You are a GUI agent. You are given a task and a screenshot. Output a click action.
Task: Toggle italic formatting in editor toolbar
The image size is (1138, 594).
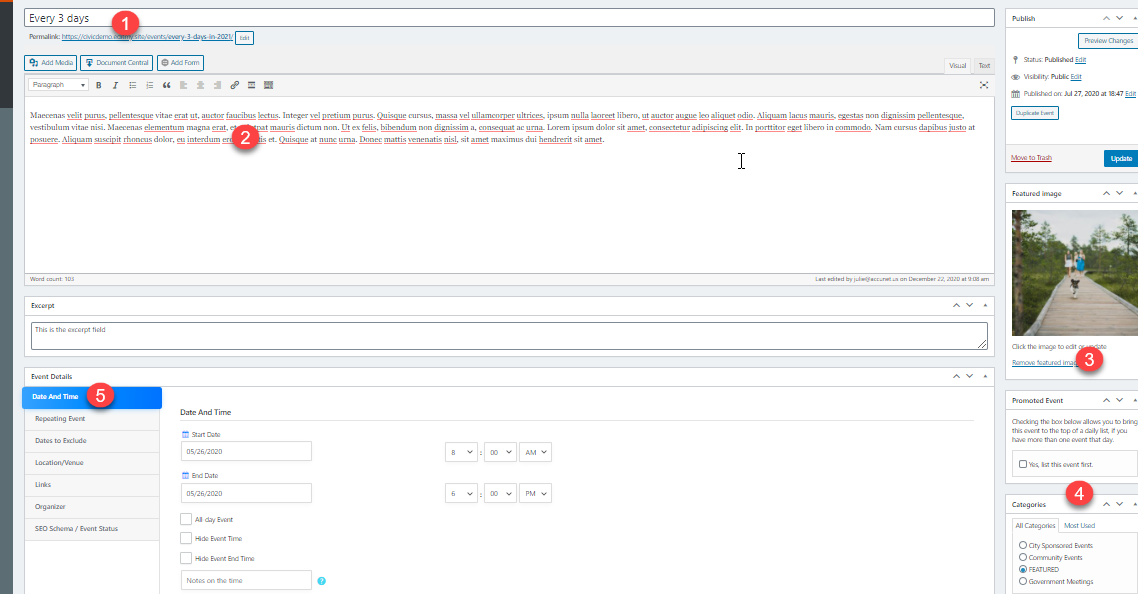coord(115,85)
